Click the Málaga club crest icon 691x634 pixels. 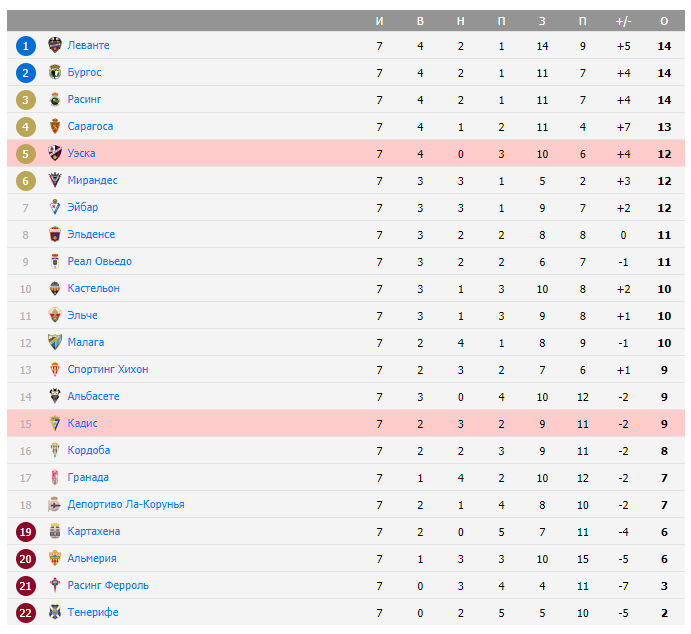pos(55,343)
